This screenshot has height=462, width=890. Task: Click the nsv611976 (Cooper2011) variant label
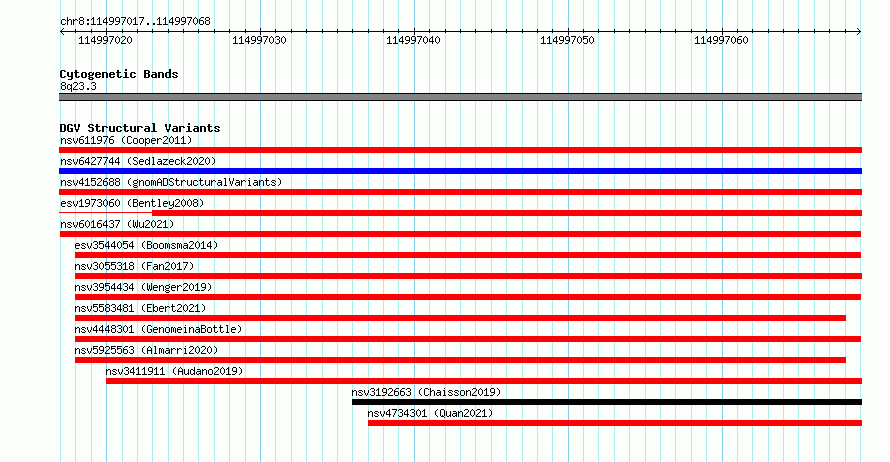pos(126,140)
